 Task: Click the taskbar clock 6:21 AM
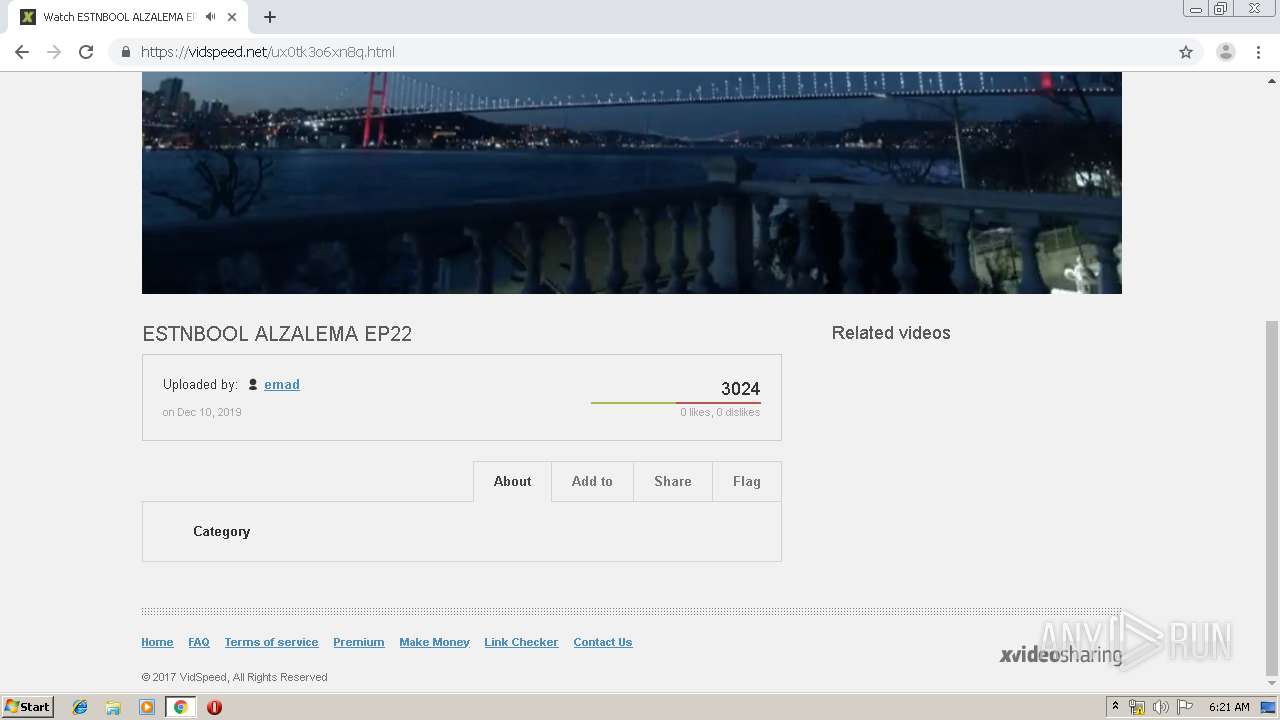point(1229,707)
